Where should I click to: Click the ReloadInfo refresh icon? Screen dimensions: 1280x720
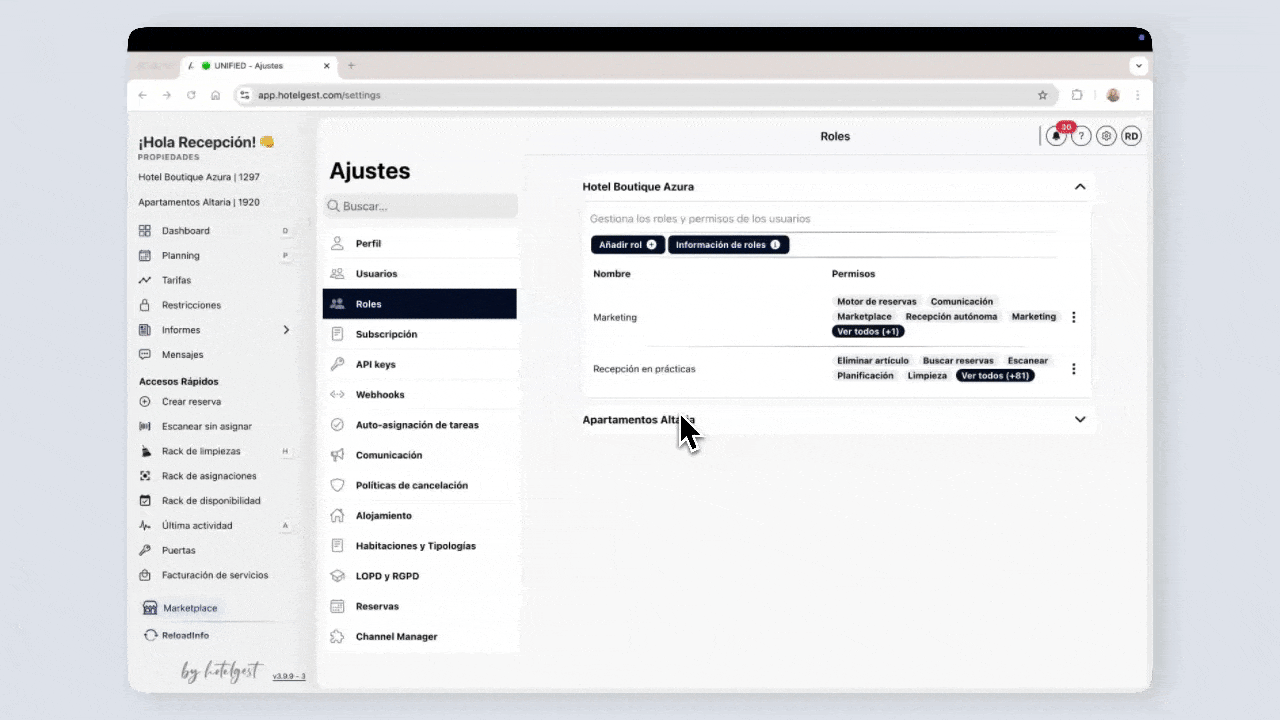click(x=150, y=635)
